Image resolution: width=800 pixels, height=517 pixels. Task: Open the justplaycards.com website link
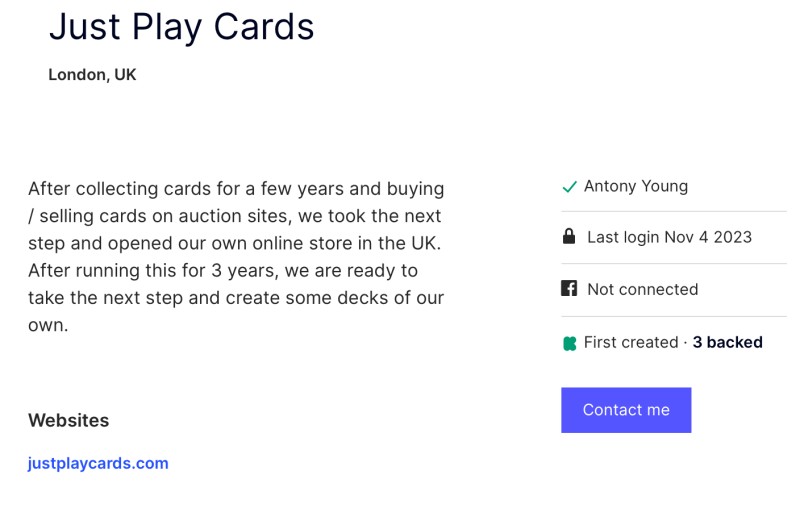point(98,463)
